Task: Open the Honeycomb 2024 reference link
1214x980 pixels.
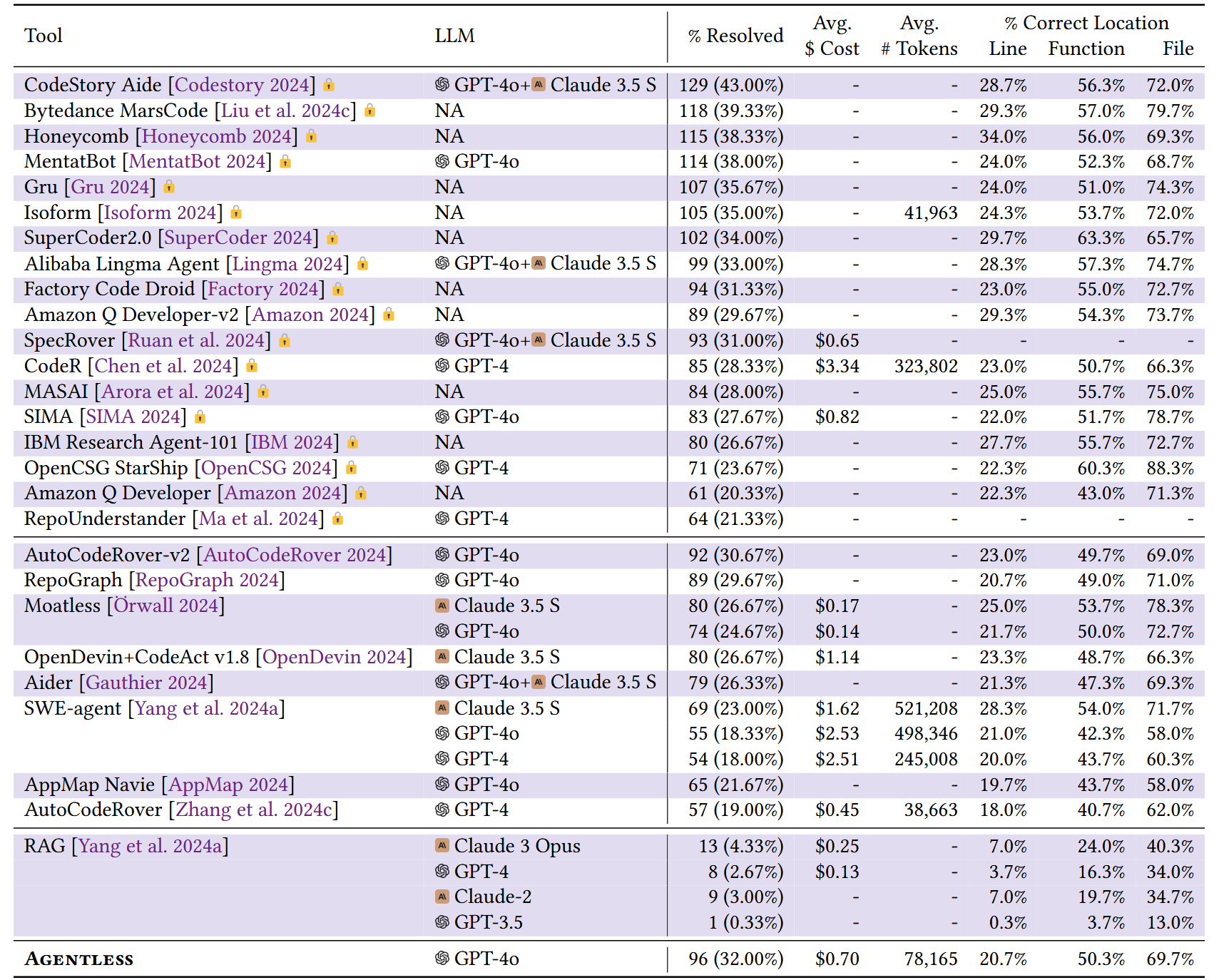Action: (x=218, y=136)
